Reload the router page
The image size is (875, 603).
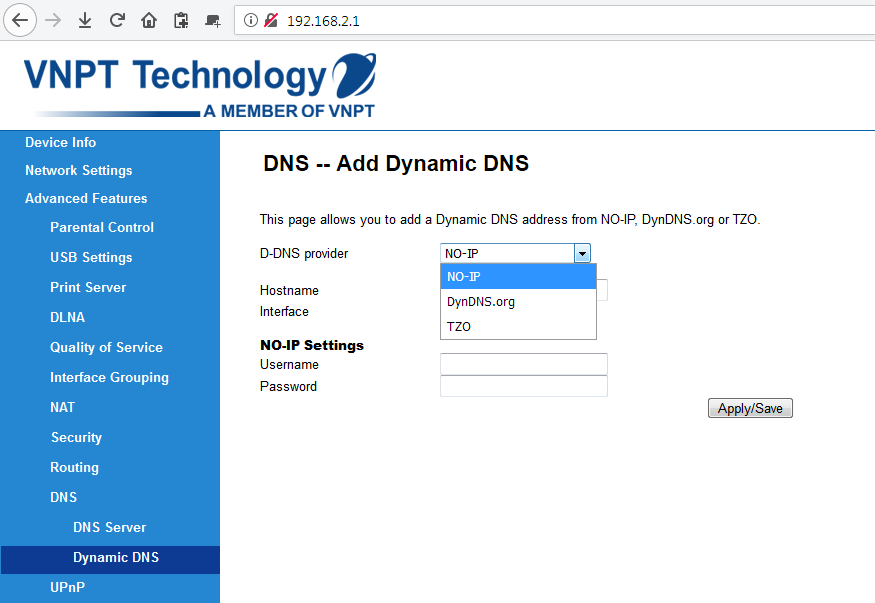[117, 21]
